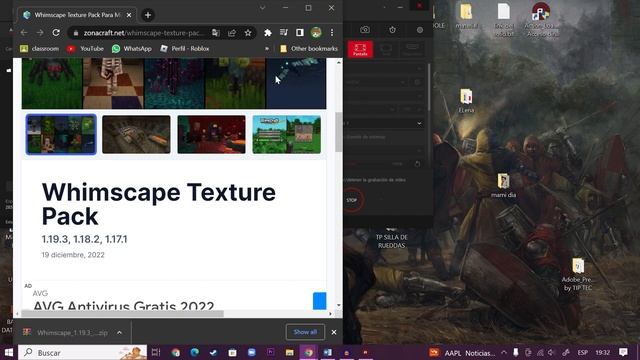Screen dimensions: 640x360
Task: Open Microsoft Store from taskbar
Action: 233,352
